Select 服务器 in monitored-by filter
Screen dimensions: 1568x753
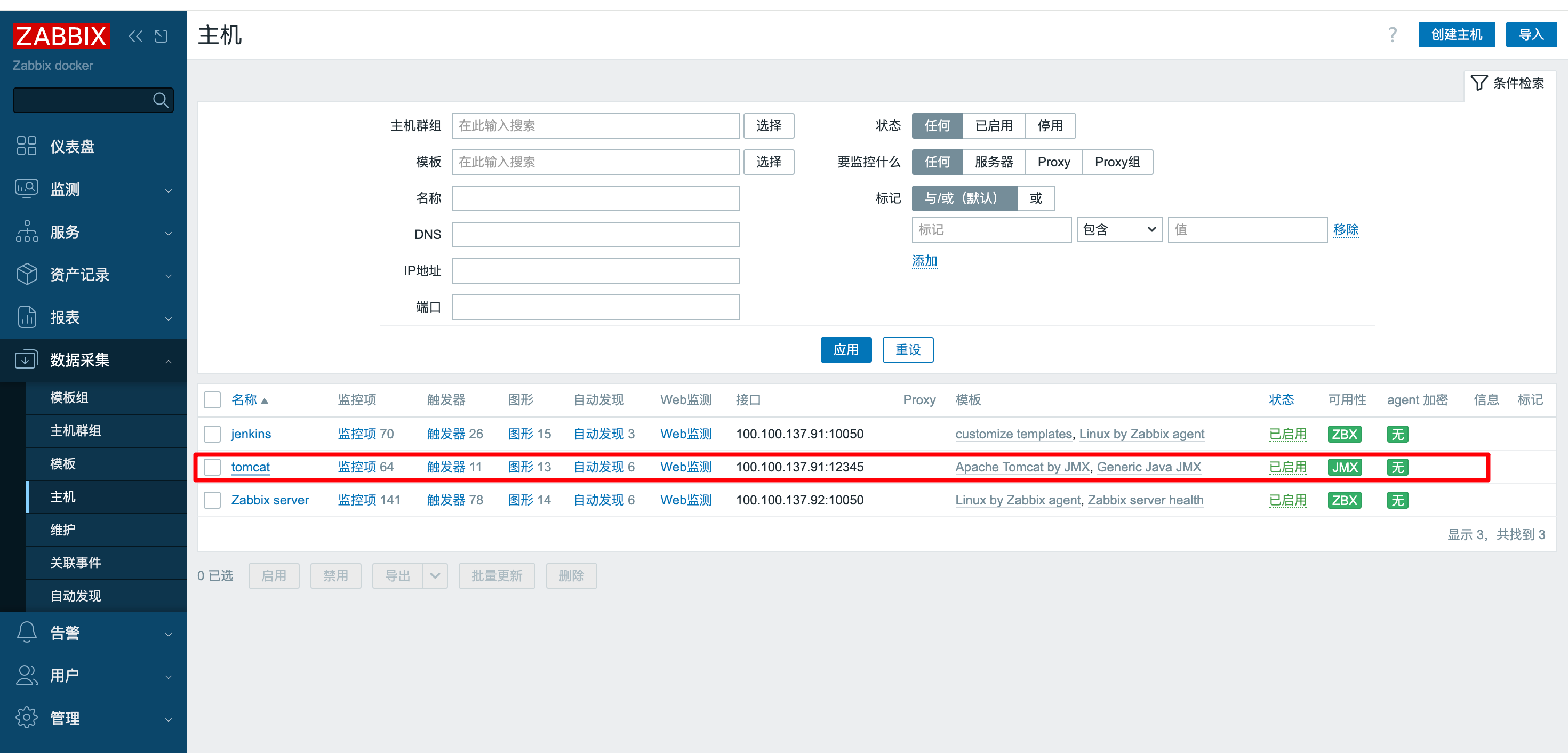point(994,162)
